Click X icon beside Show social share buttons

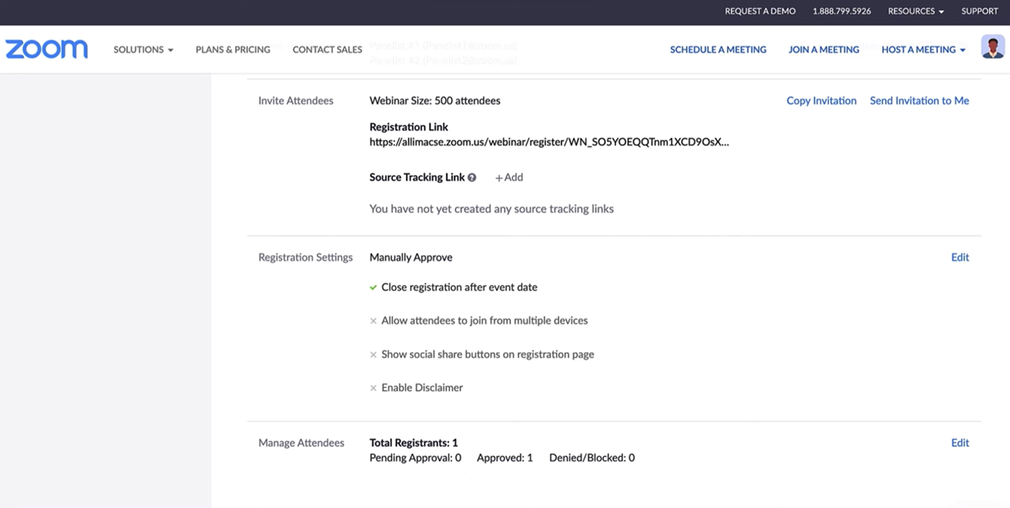point(373,355)
